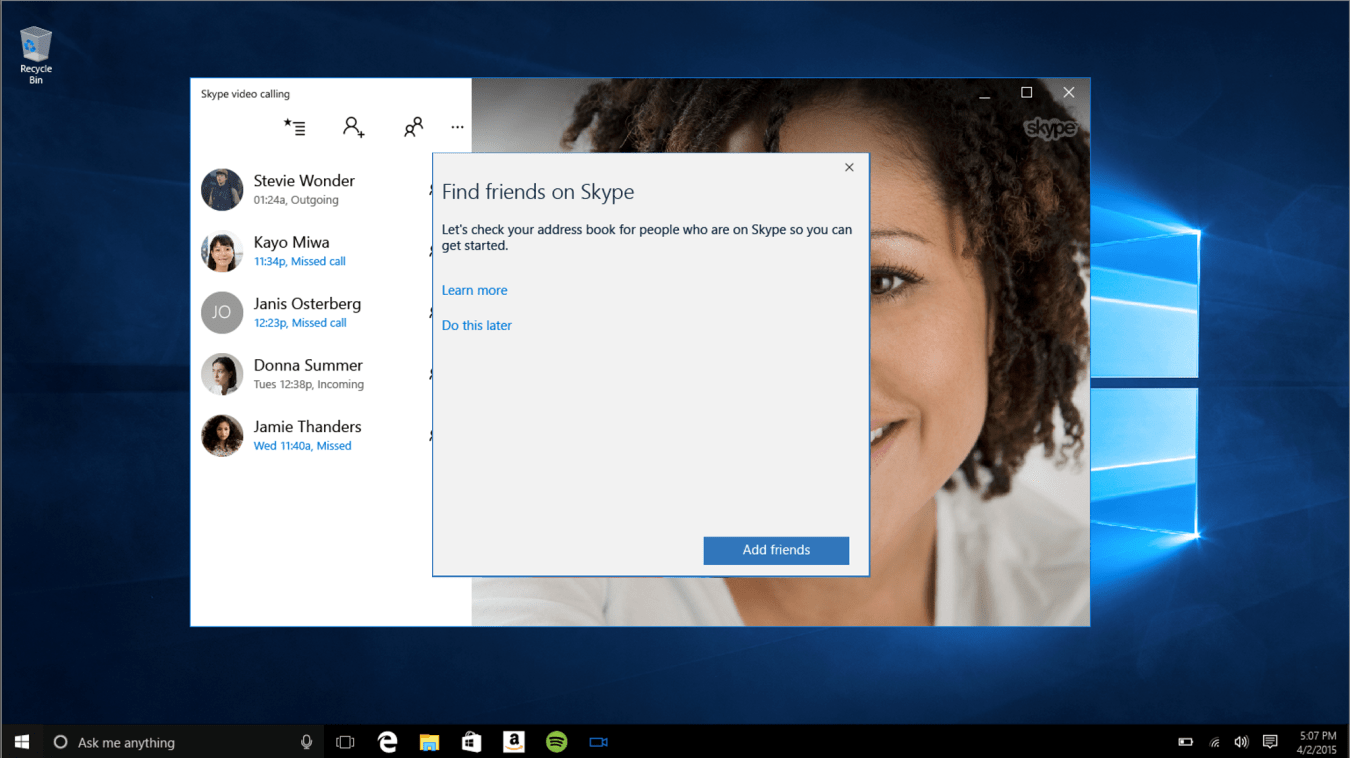Select Jamie Thanders' avatar picture
Screen dimensions: 1350x758
[222, 435]
